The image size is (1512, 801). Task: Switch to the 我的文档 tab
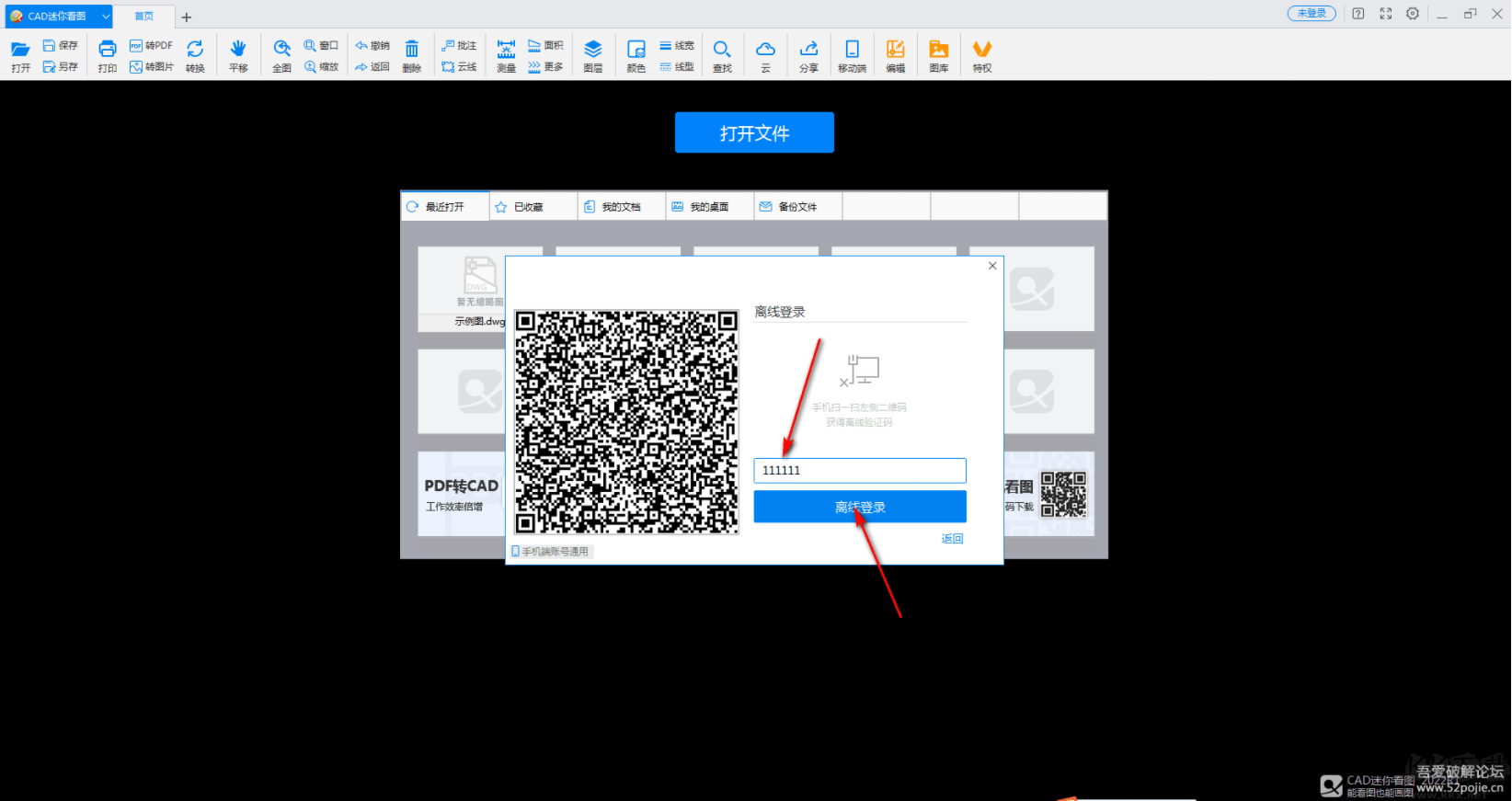click(621, 207)
